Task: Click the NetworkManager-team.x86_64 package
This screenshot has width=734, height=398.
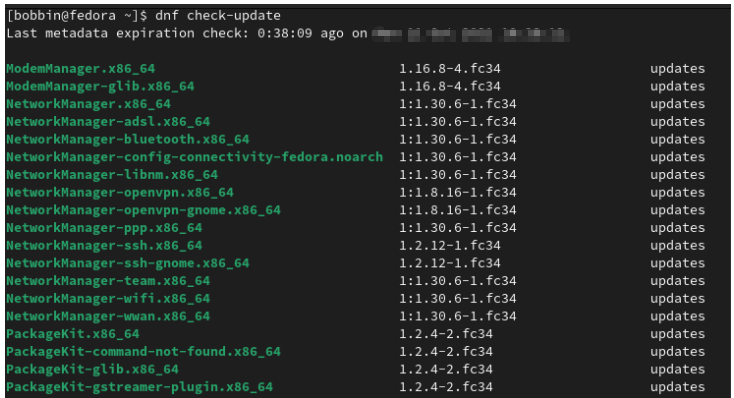Action: tap(108, 281)
